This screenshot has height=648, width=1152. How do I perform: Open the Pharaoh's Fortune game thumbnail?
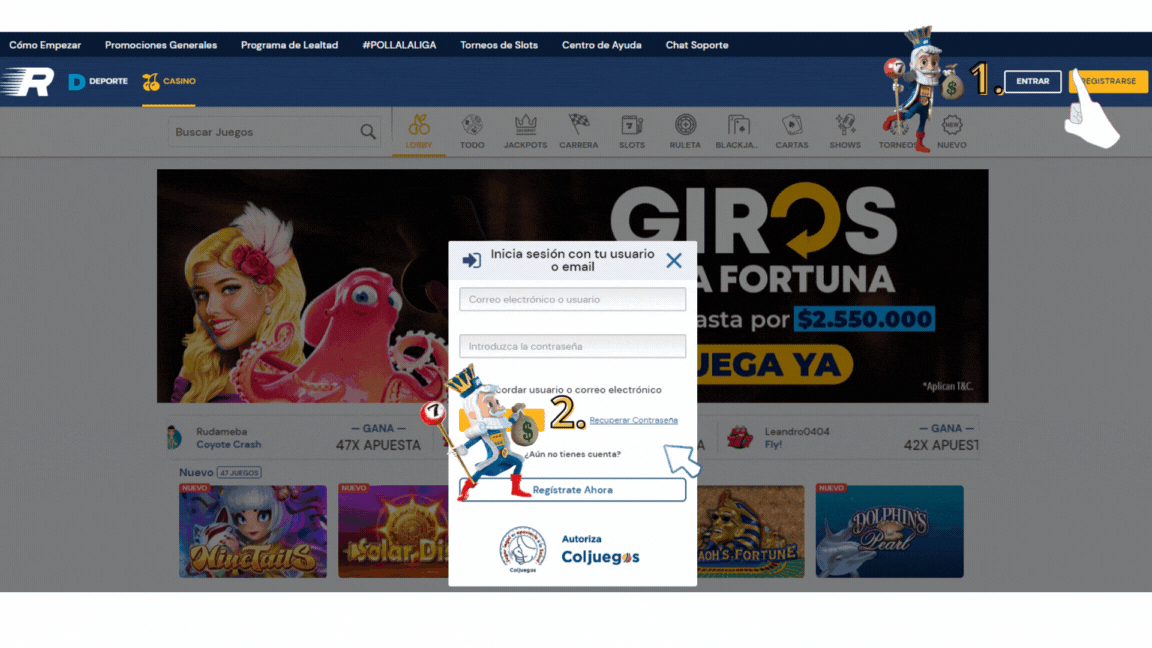click(x=750, y=531)
